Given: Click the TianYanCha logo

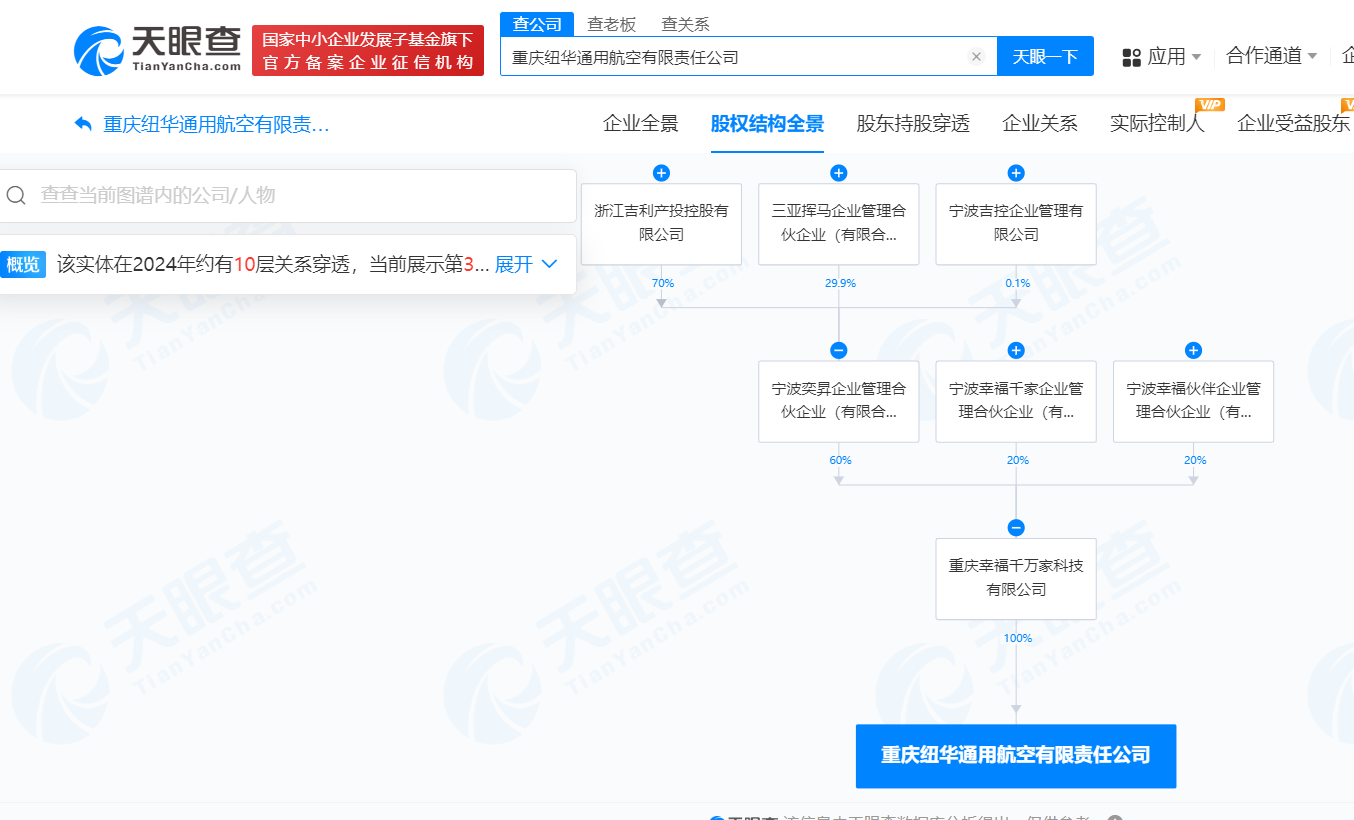Looking at the screenshot, I should tap(158, 48).
